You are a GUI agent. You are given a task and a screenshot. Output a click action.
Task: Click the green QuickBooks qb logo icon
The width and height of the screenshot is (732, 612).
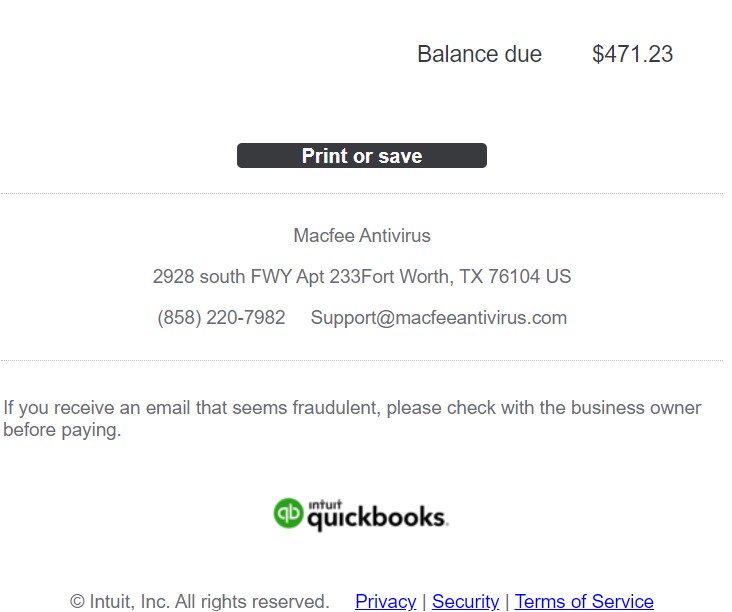[x=288, y=513]
